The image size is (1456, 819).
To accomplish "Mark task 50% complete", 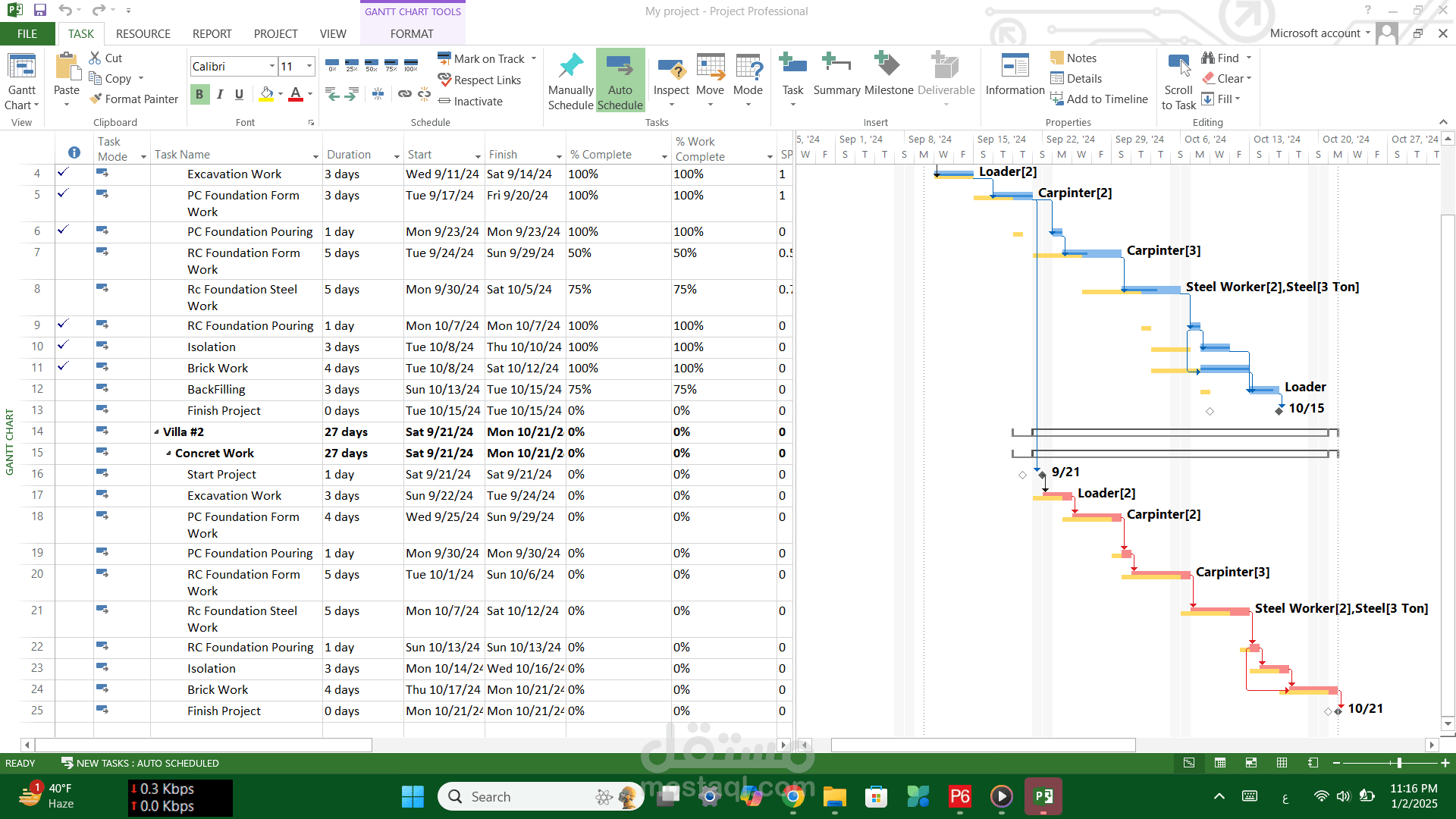I will point(371,65).
